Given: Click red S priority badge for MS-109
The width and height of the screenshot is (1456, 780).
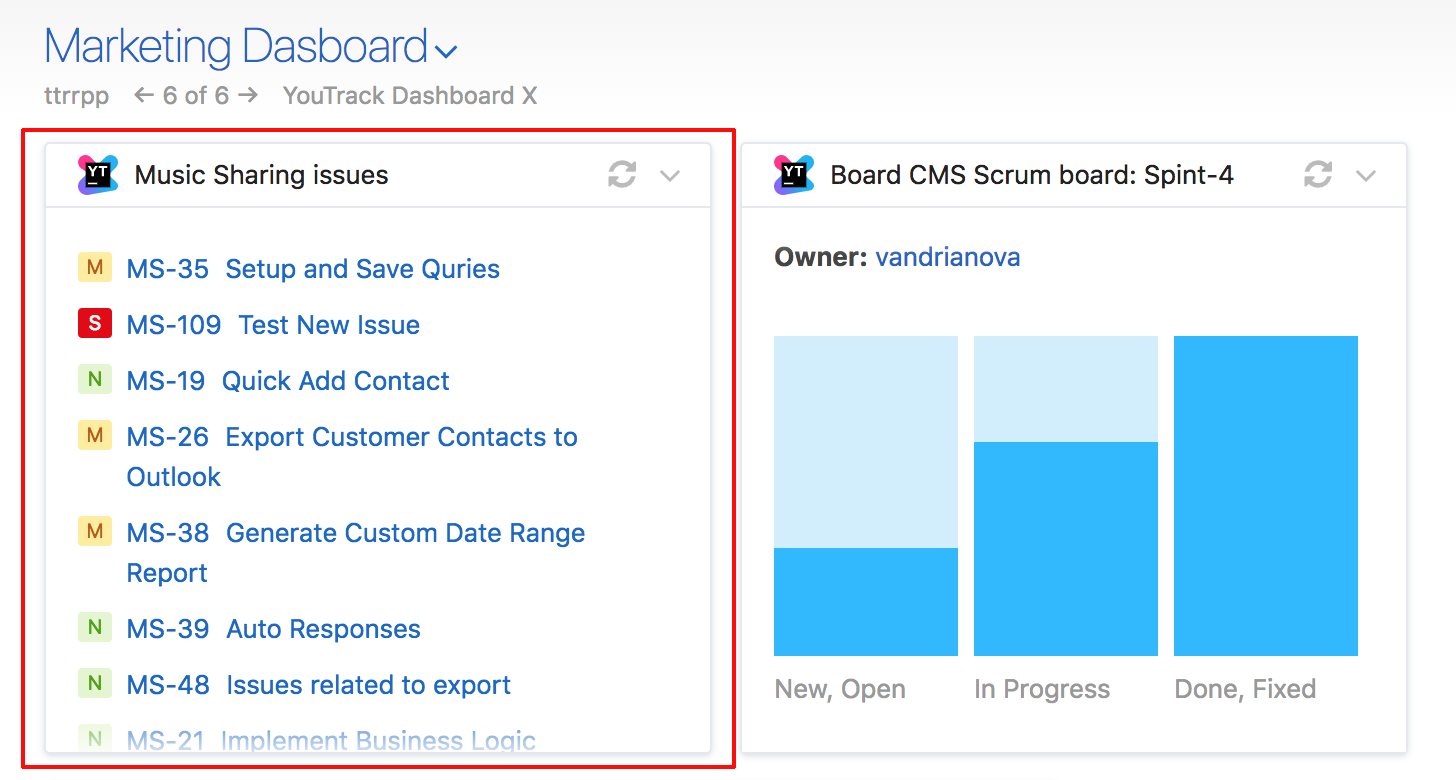Looking at the screenshot, I should pos(94,324).
